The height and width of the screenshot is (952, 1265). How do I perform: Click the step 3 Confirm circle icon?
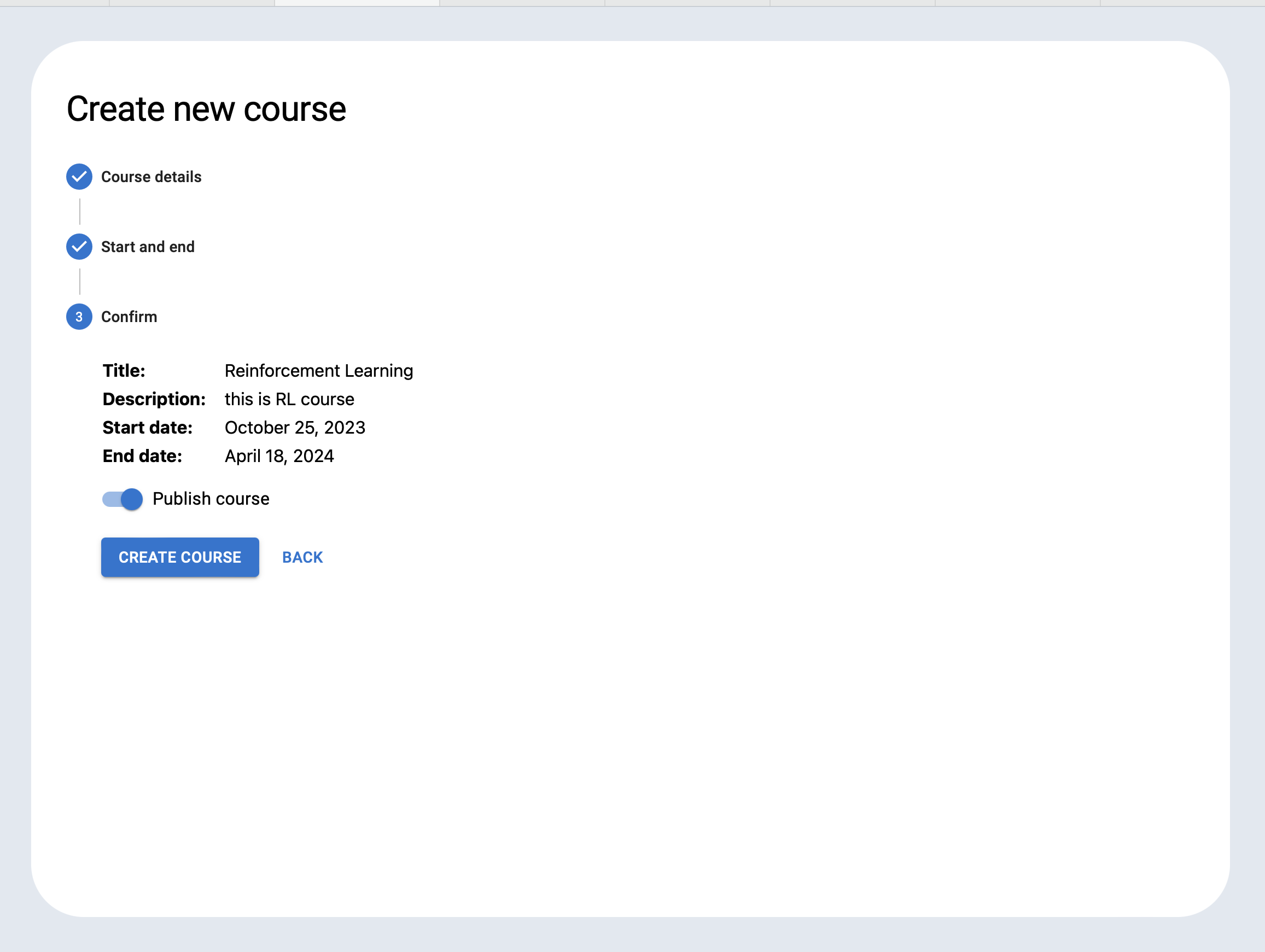pos(79,317)
